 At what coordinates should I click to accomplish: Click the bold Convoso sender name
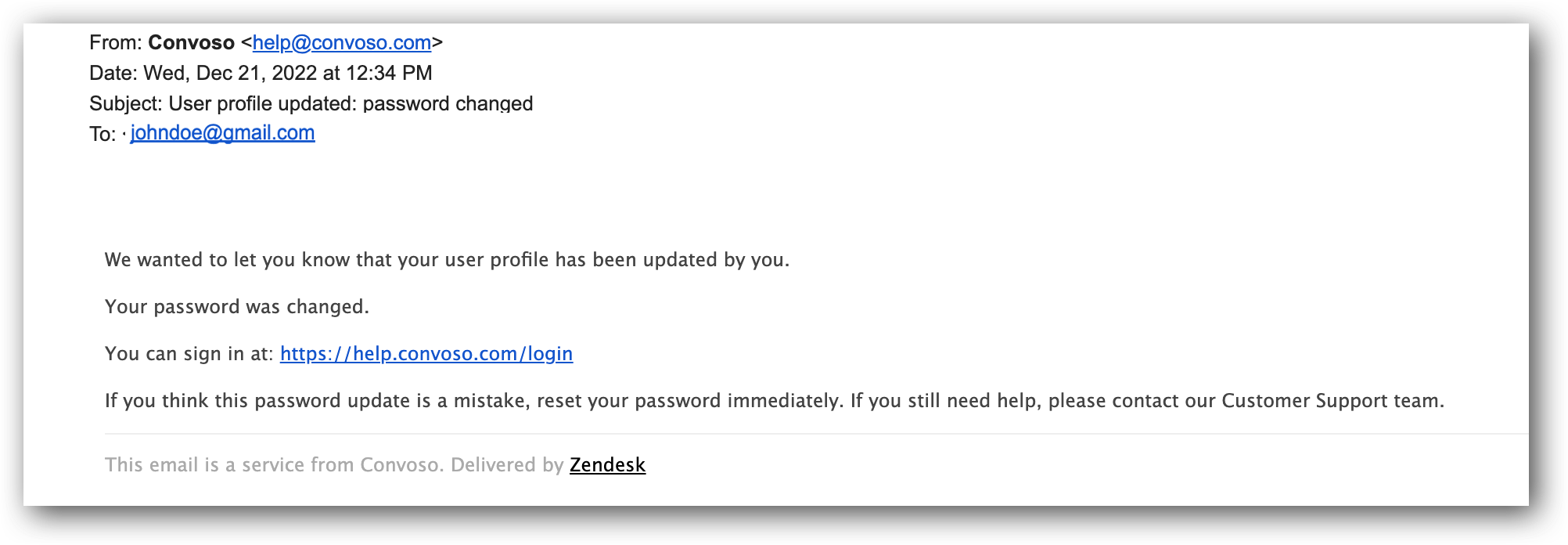click(x=192, y=43)
